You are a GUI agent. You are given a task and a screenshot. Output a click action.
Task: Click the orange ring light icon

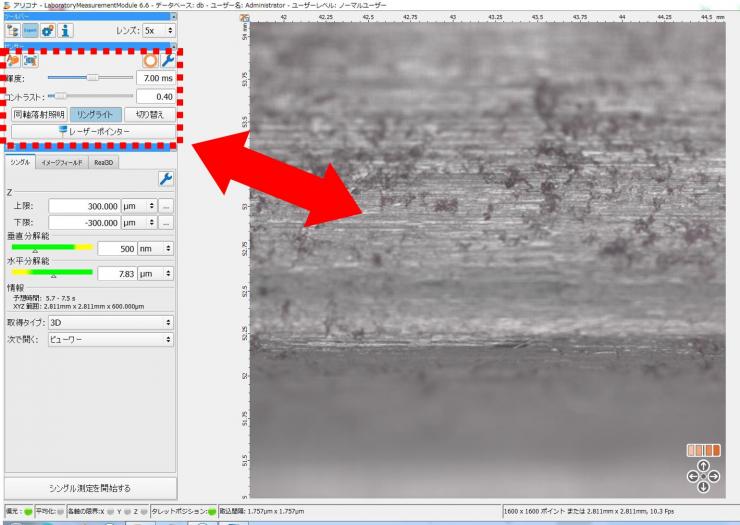(x=150, y=60)
